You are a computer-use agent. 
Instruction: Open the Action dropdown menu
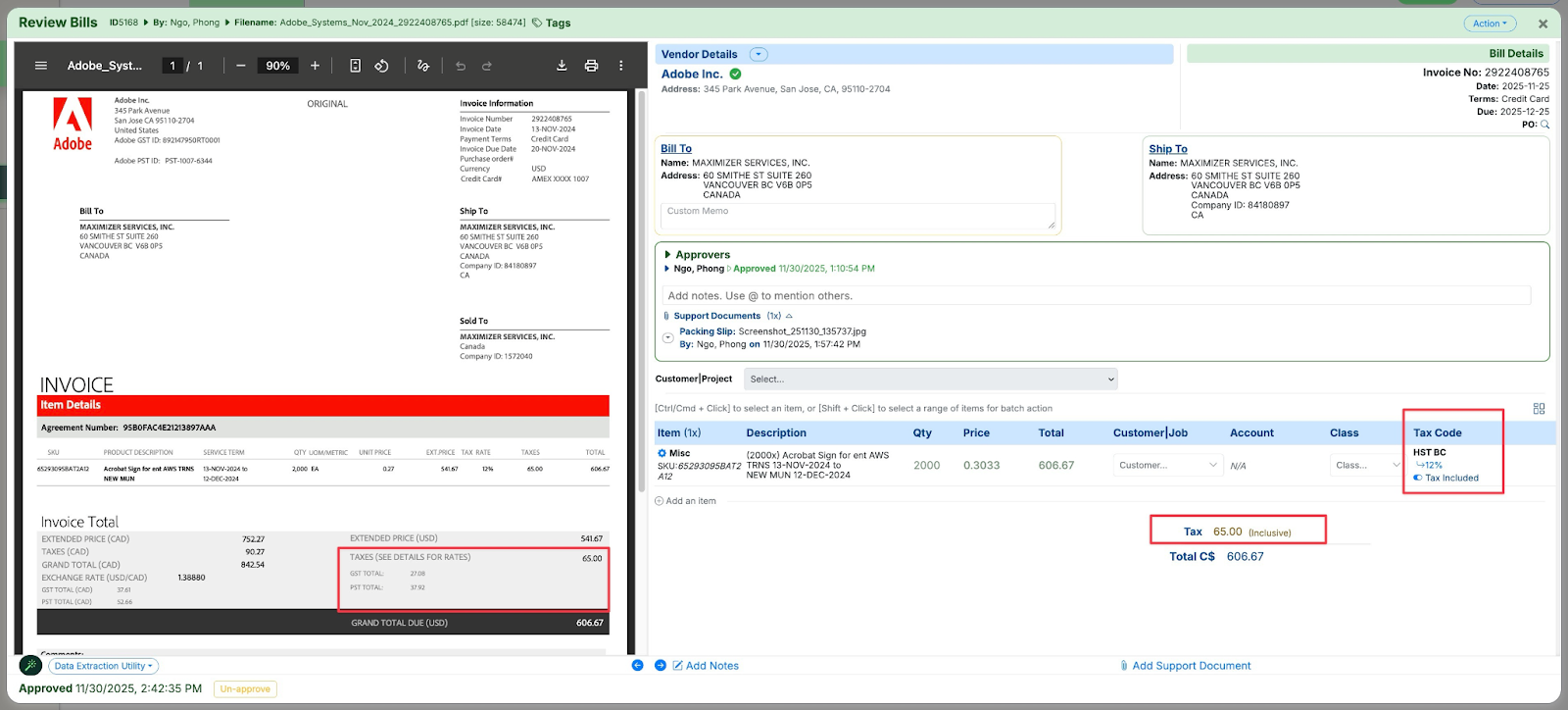(x=1490, y=24)
